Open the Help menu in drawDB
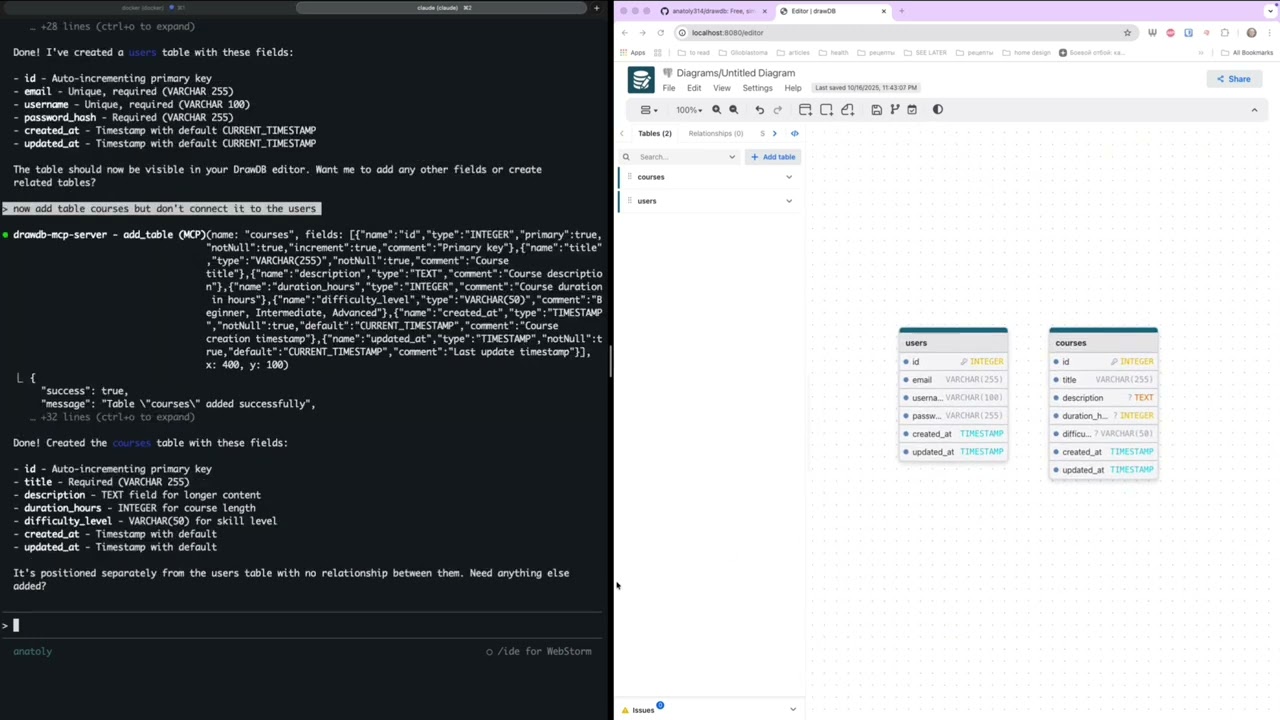Viewport: 1280px width, 720px height. [793, 88]
